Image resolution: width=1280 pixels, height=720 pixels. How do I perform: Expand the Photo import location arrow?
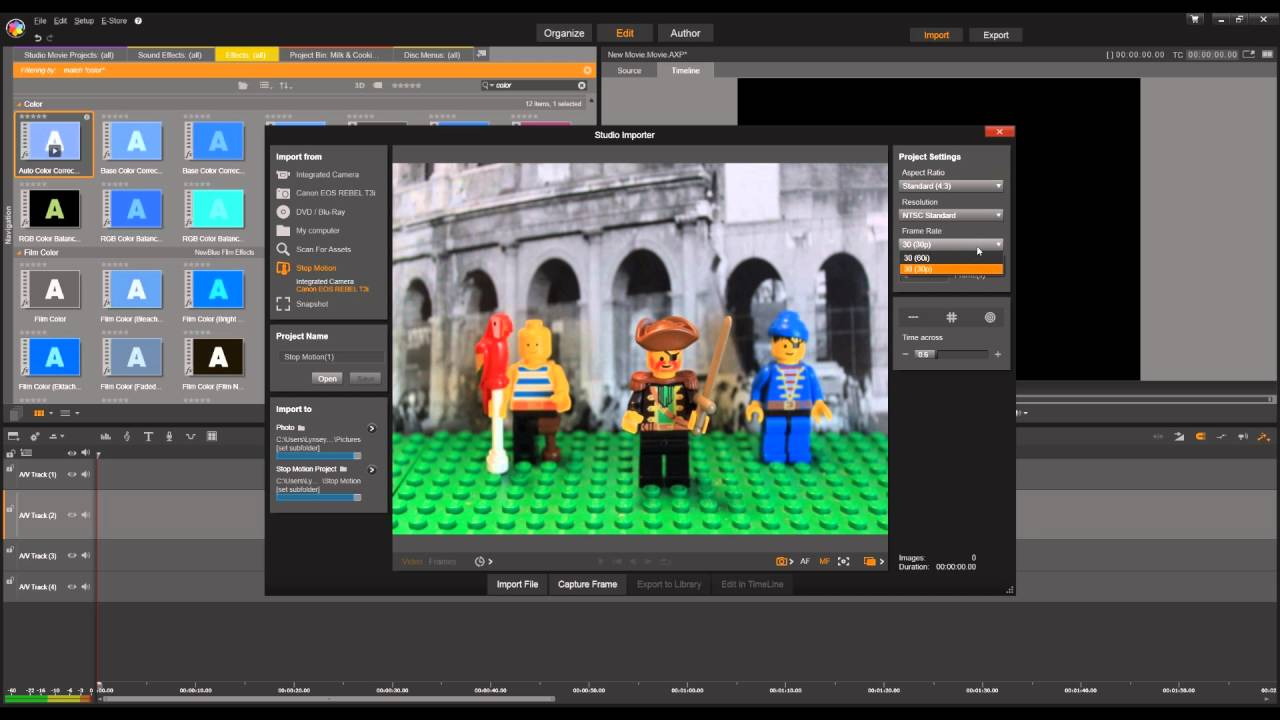371,428
